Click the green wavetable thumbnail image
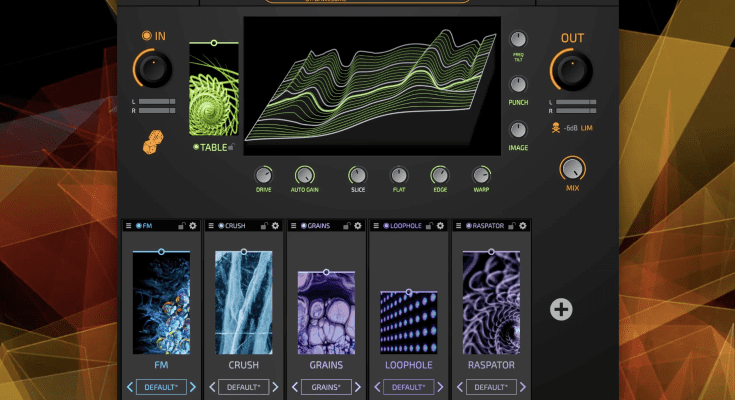This screenshot has width=735, height=400. [x=214, y=90]
